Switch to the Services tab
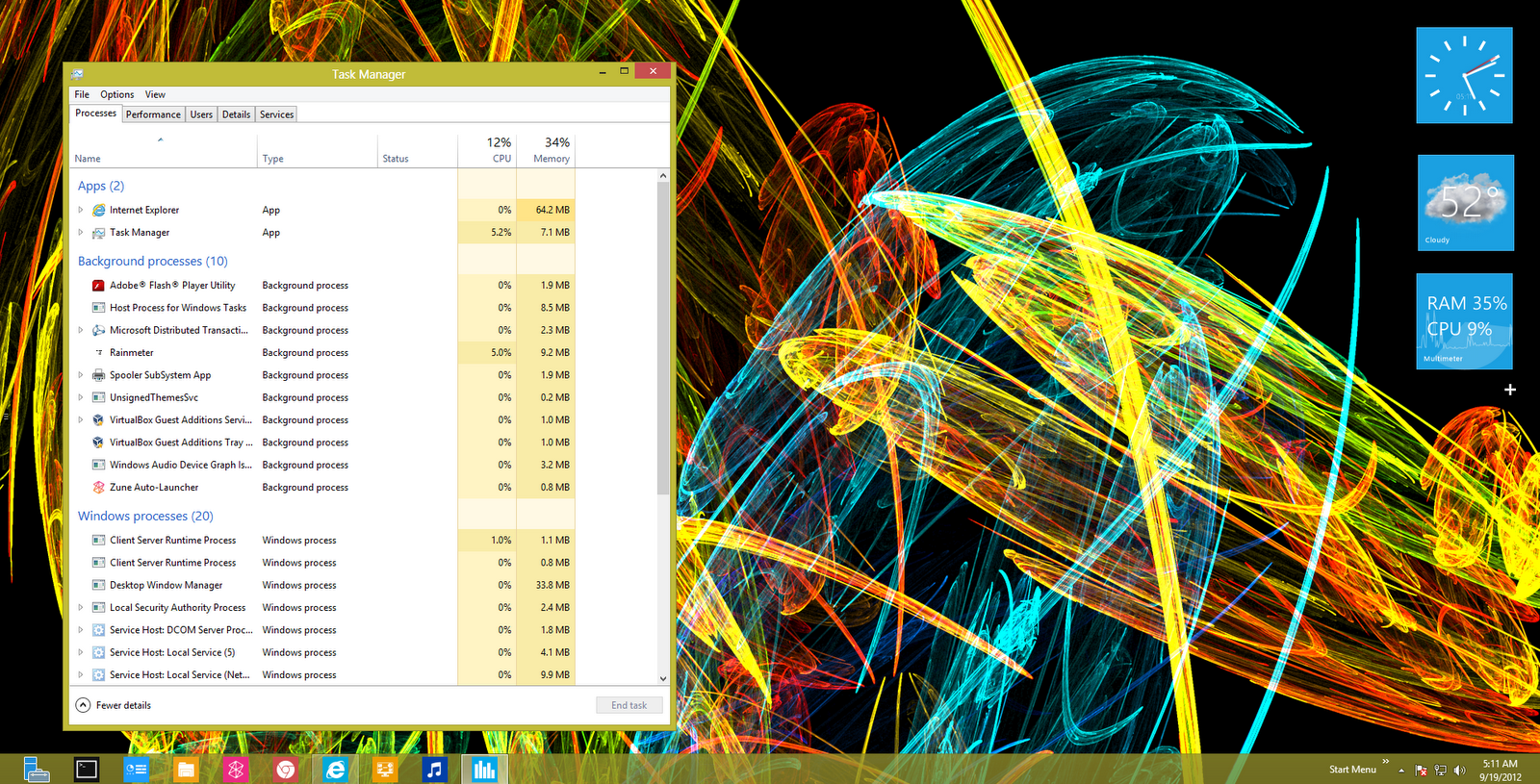 [x=276, y=114]
